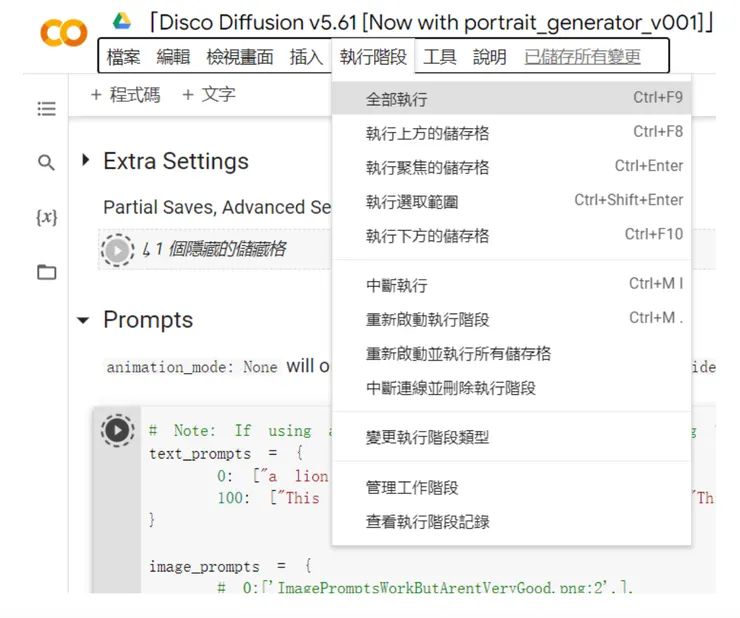Open the files folder sidebar icon
Screen dimensions: 740x618
(x=46, y=272)
